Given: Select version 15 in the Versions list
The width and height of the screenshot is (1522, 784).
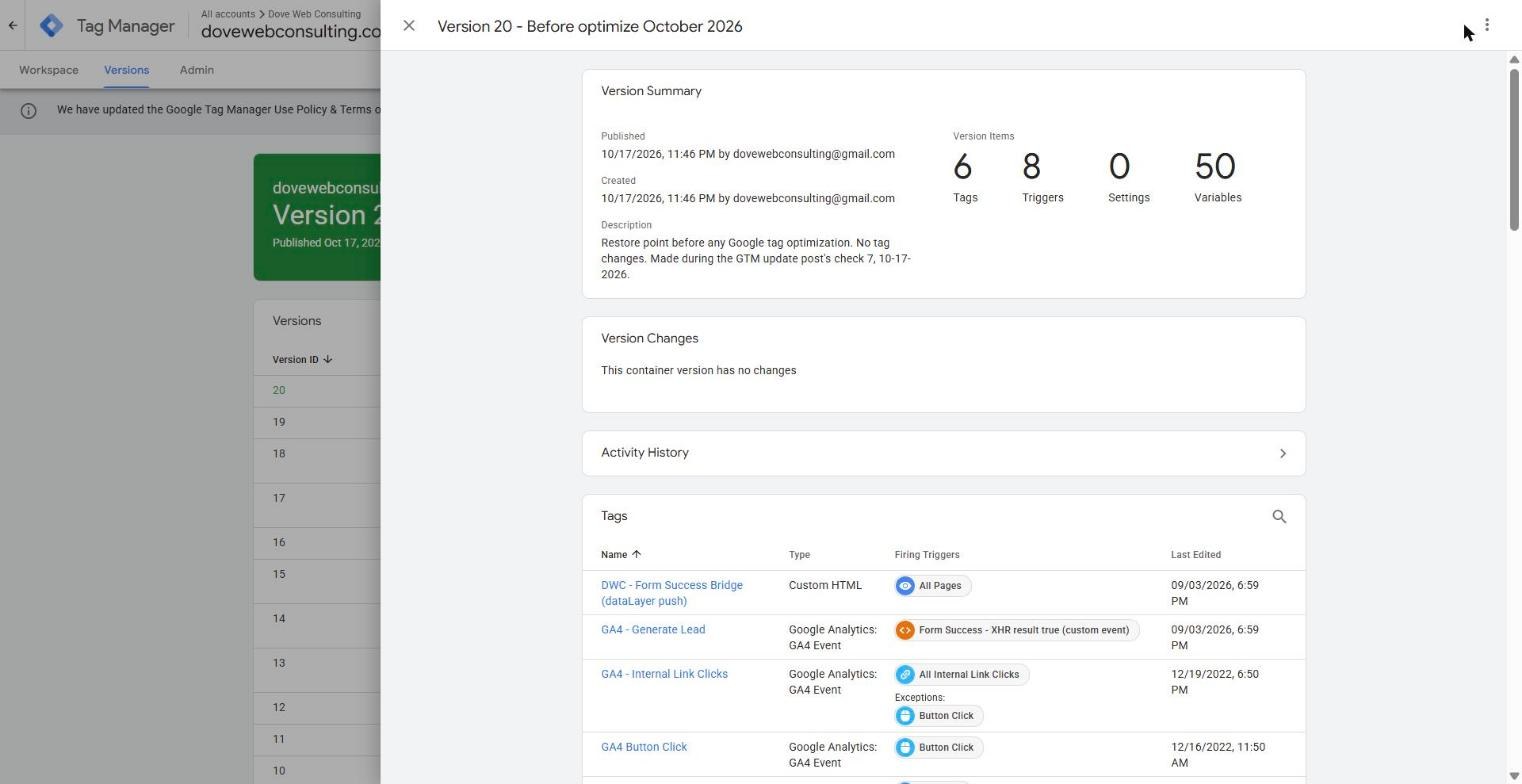Looking at the screenshot, I should pos(279,574).
